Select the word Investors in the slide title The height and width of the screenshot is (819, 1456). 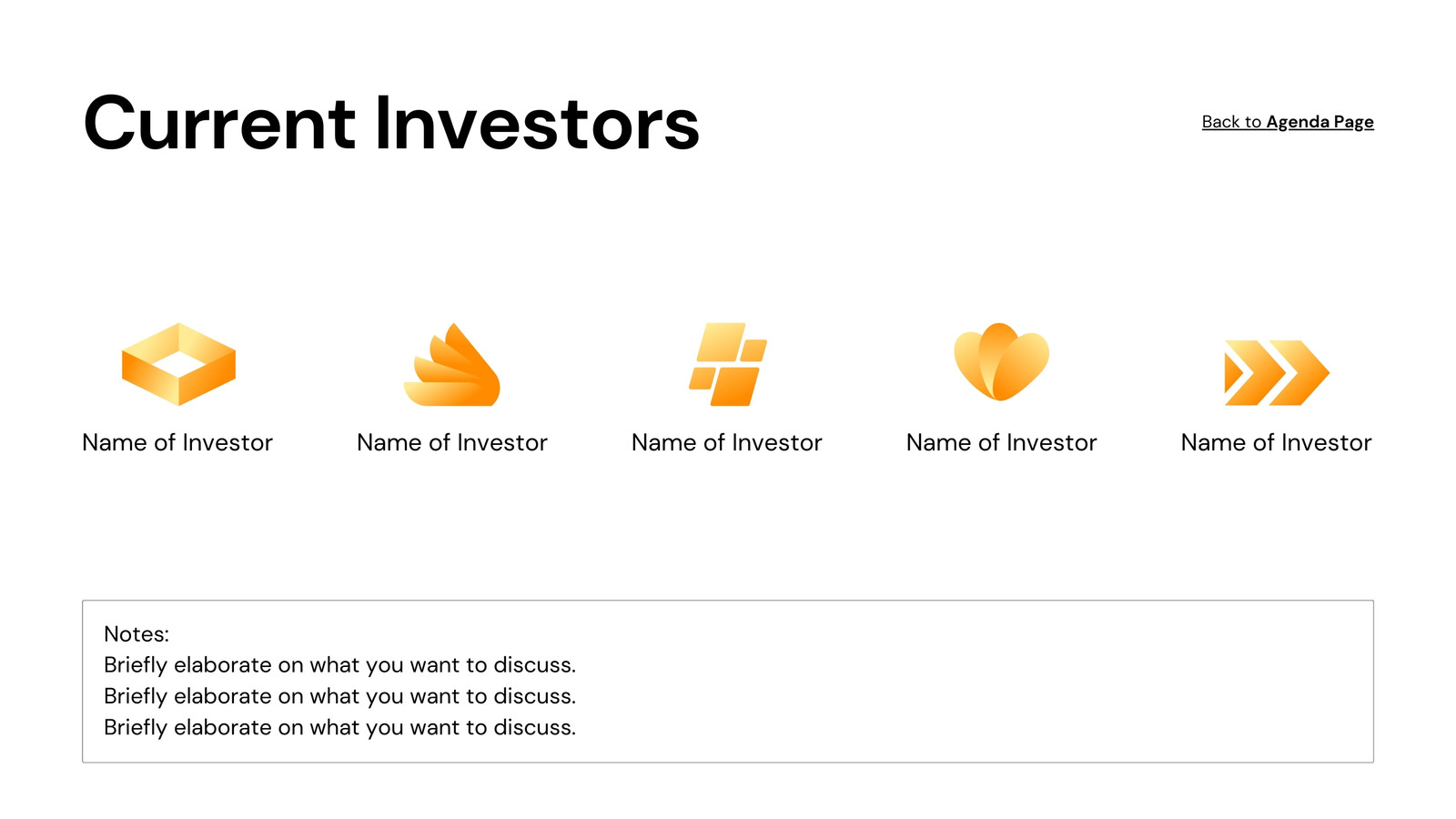[x=537, y=124]
